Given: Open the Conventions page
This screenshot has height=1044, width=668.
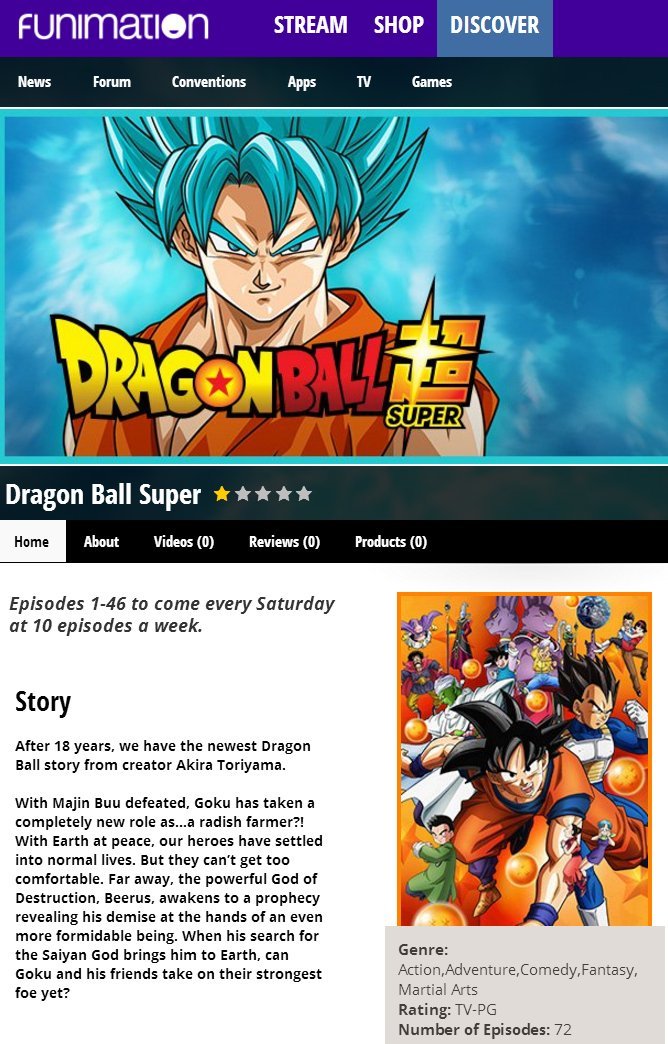Looking at the screenshot, I should (x=209, y=82).
